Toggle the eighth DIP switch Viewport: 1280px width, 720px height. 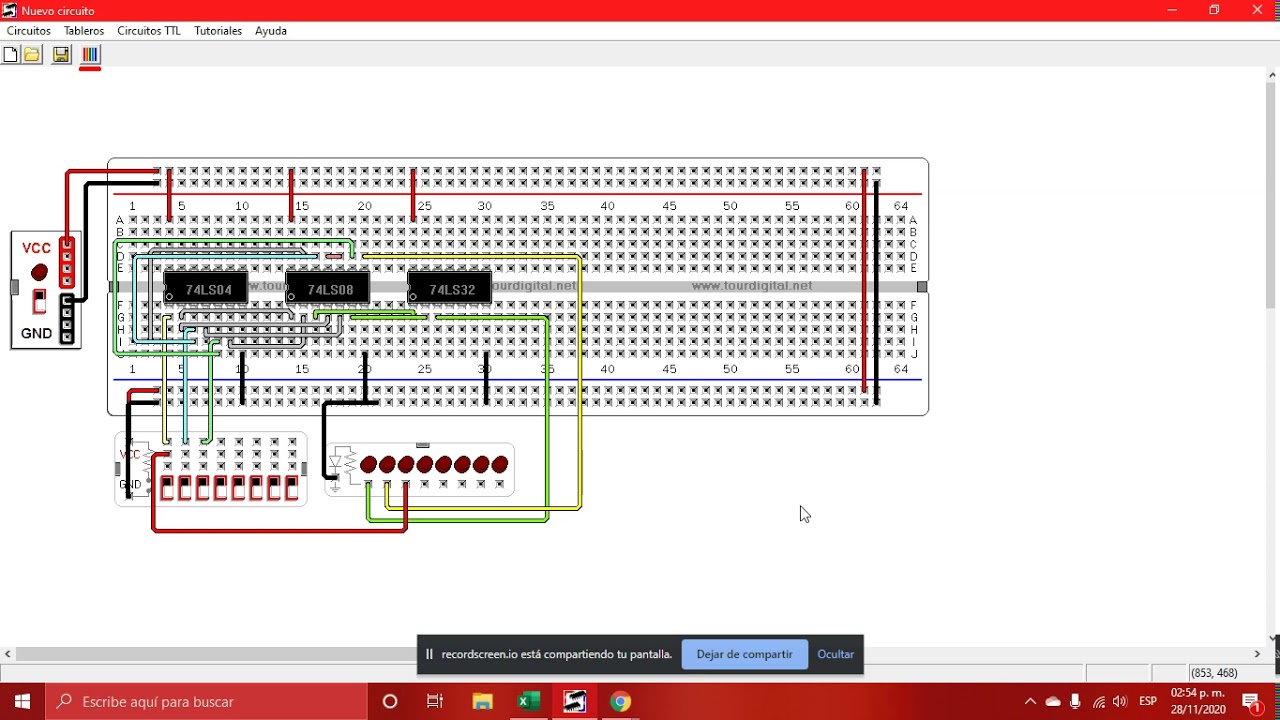pos(292,488)
